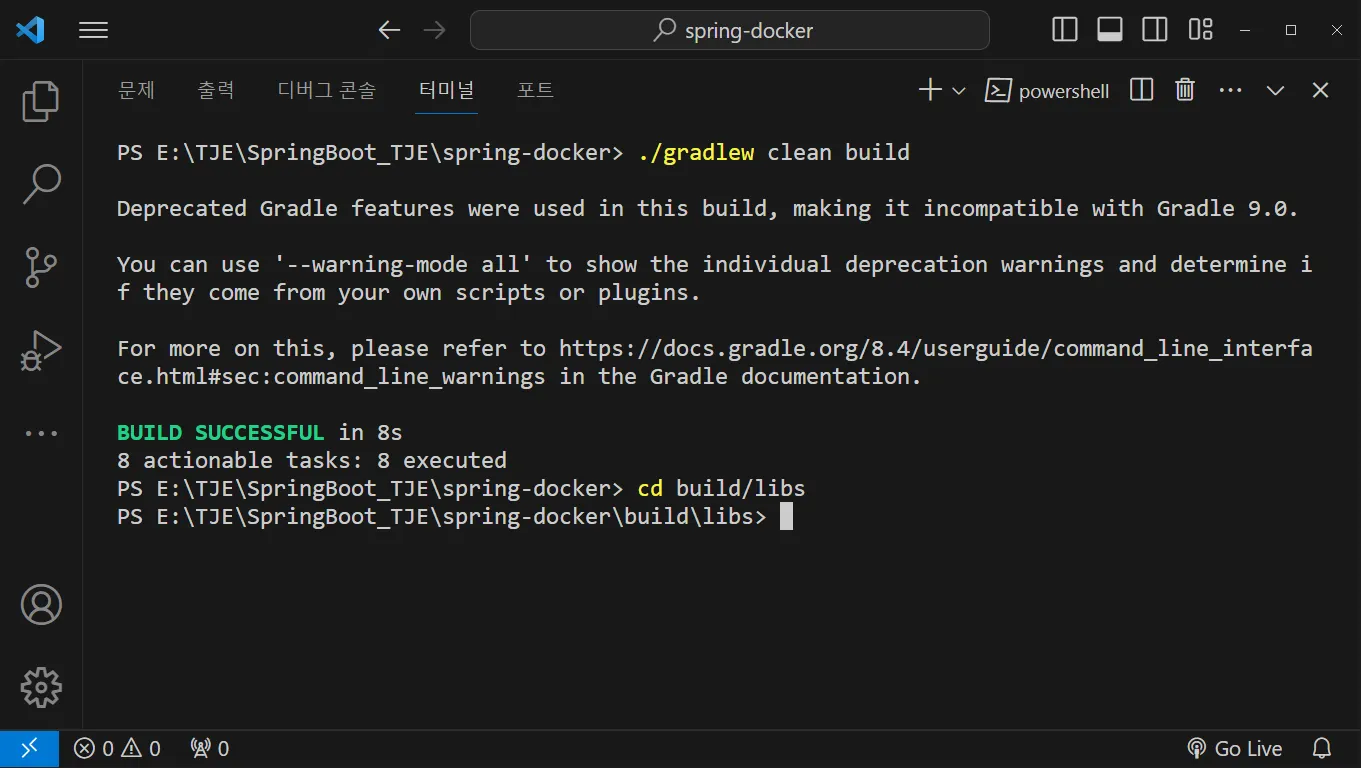The height and width of the screenshot is (768, 1361).
Task: Close the terminal panel
Action: click(1320, 90)
